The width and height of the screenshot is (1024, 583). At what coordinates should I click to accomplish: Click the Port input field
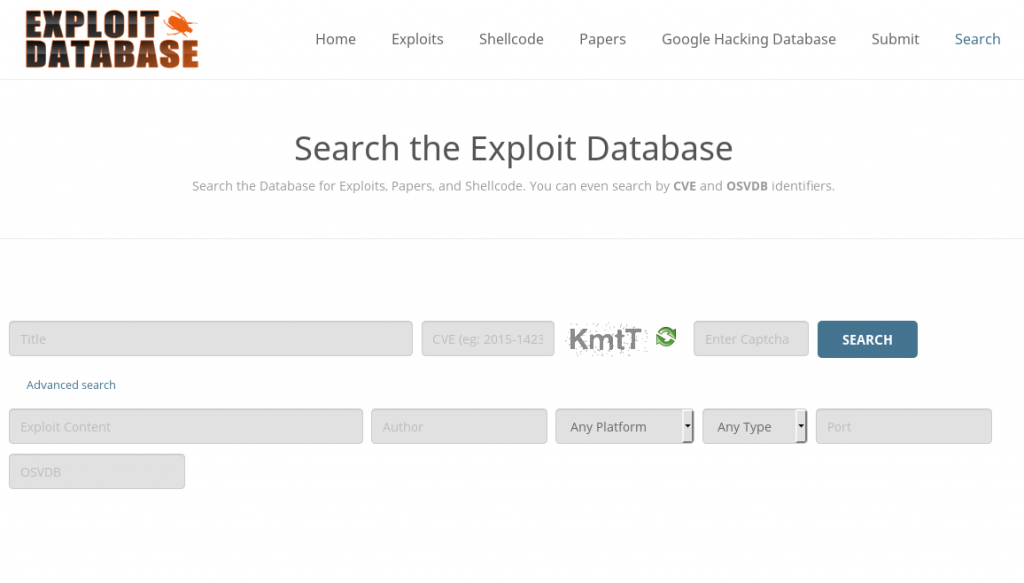coord(903,427)
